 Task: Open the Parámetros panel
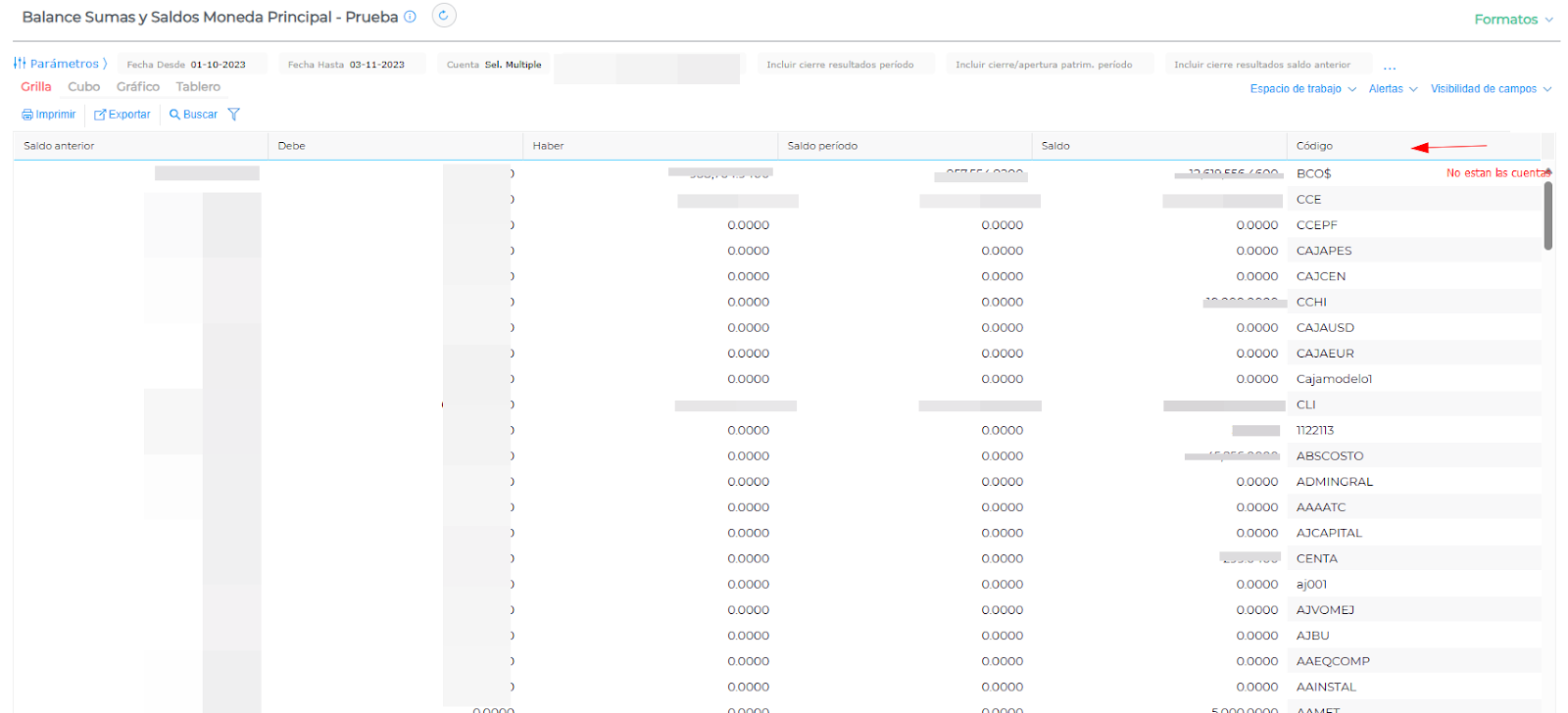[x=60, y=64]
